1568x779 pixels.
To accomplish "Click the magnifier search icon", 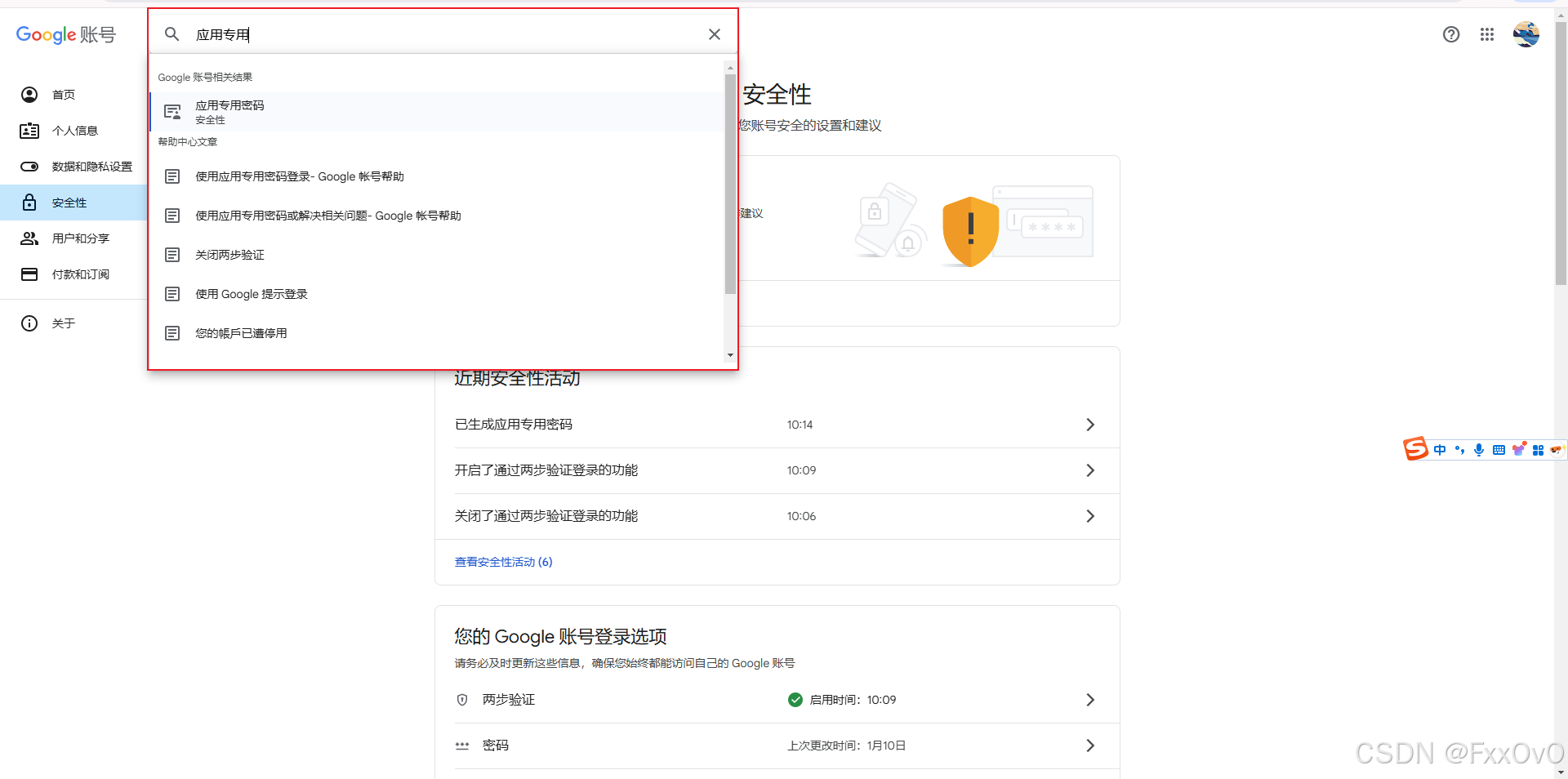I will 171,34.
